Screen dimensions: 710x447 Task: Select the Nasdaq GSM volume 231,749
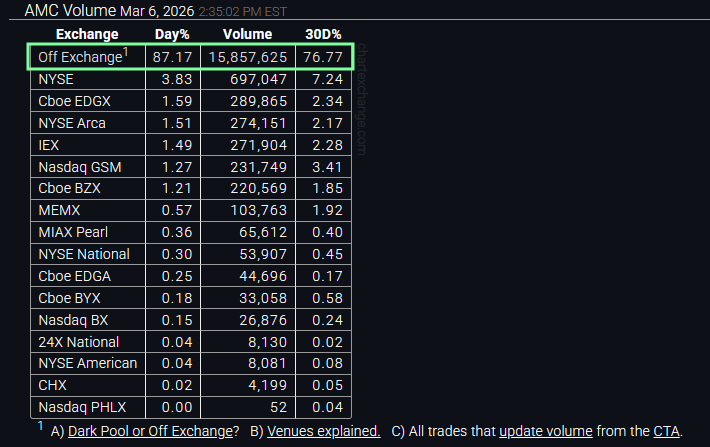[x=259, y=167]
